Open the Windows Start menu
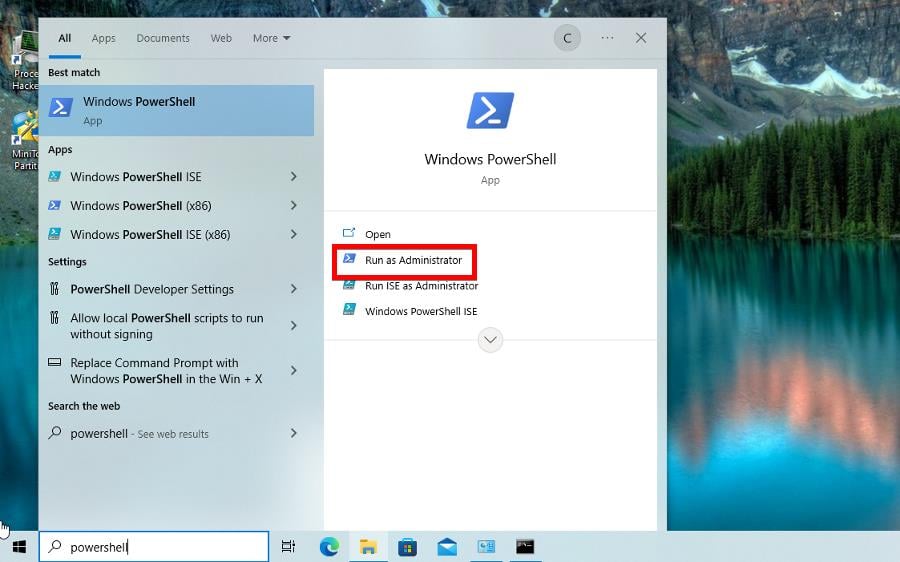This screenshot has width=900, height=562. point(20,547)
